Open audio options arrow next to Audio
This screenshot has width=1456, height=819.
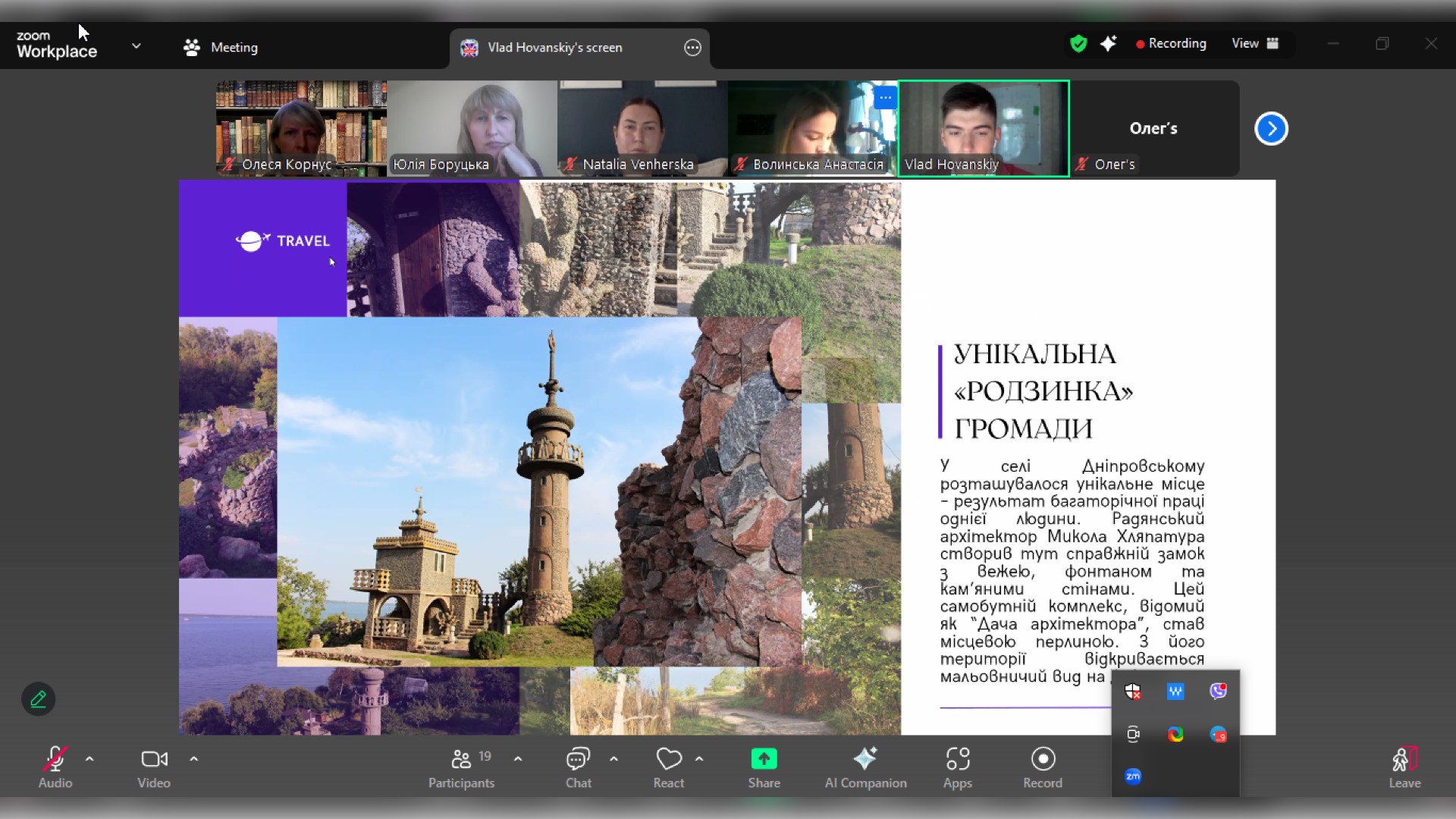pos(89,758)
